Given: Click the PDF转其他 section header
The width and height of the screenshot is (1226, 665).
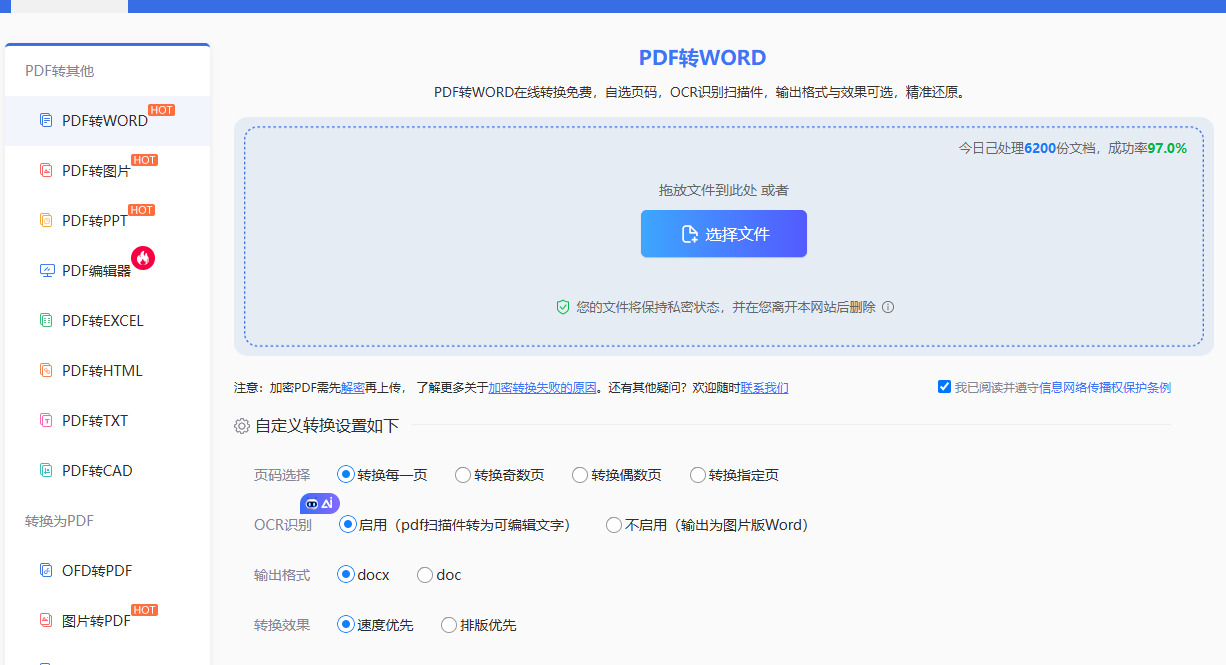Looking at the screenshot, I should [60, 71].
